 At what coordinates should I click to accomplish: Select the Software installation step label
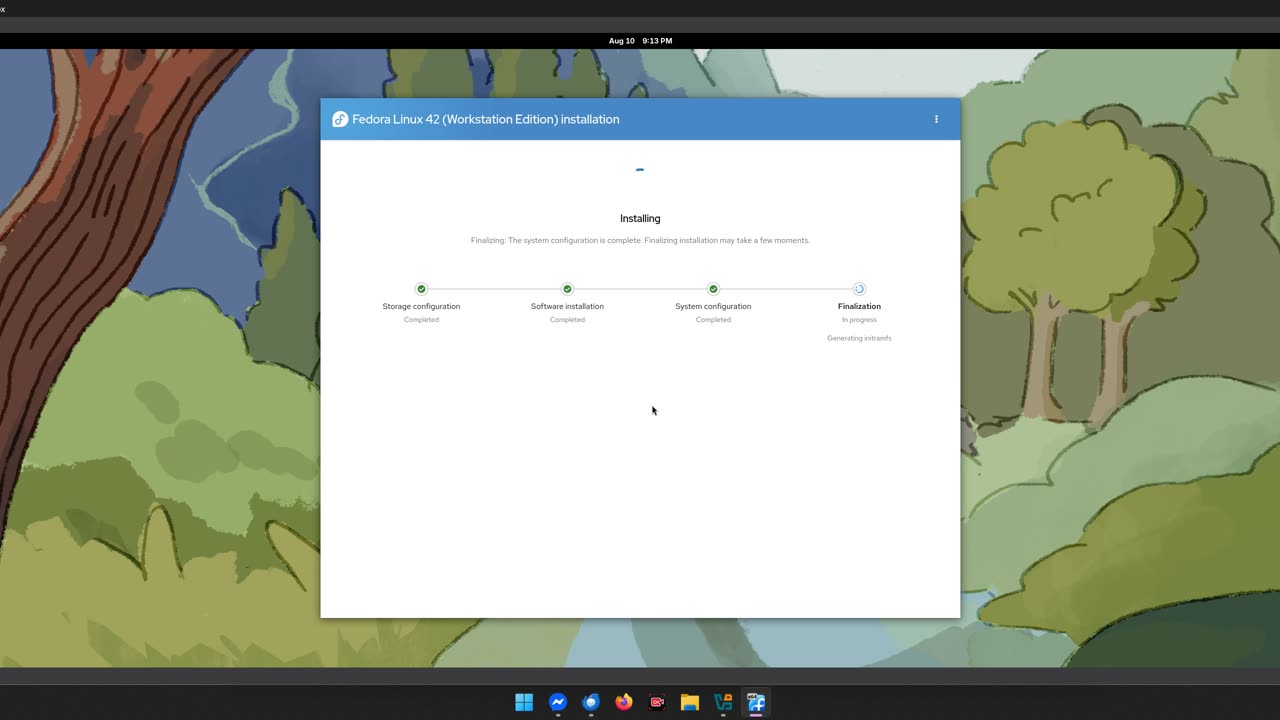click(567, 306)
